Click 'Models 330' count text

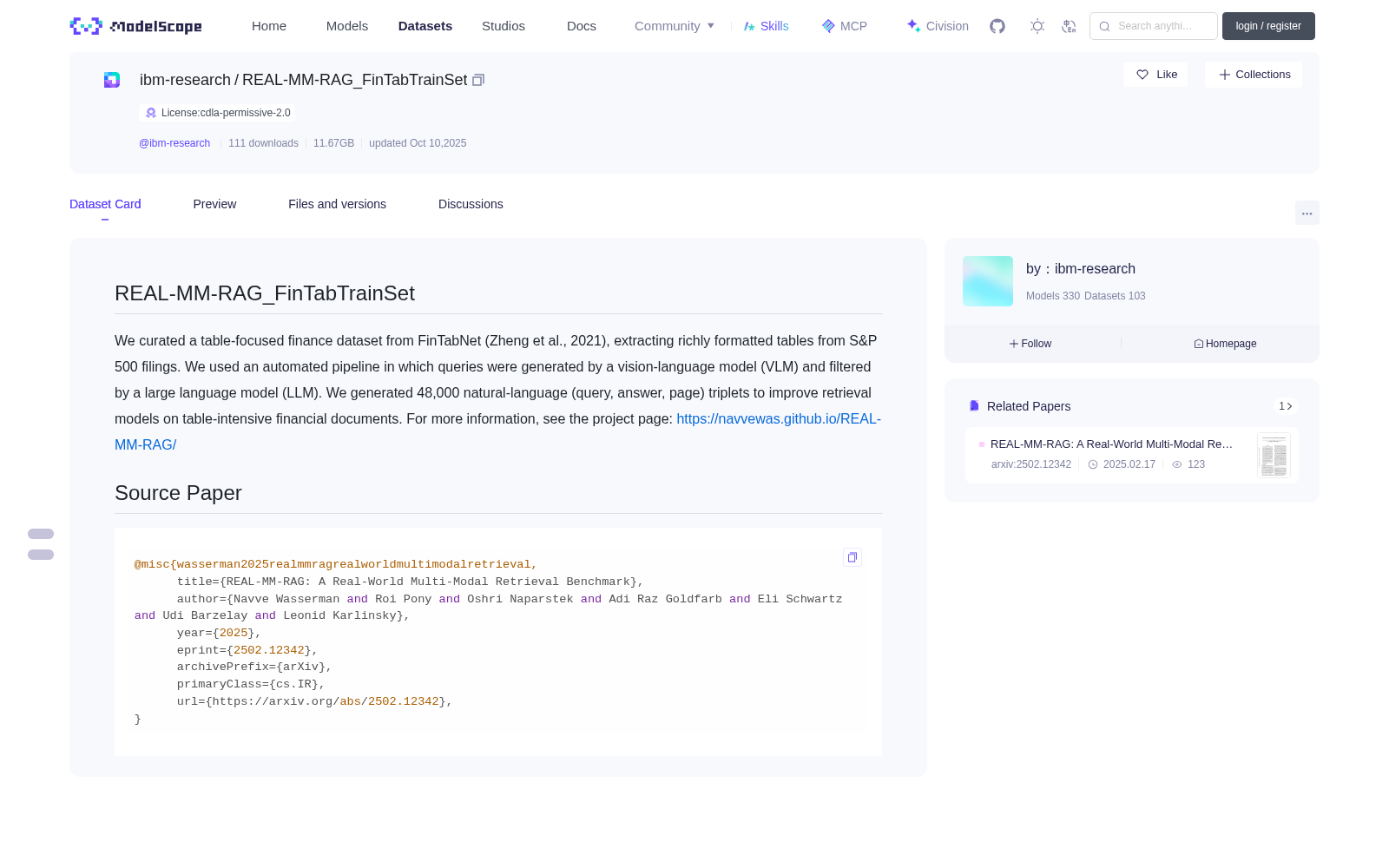(1053, 296)
